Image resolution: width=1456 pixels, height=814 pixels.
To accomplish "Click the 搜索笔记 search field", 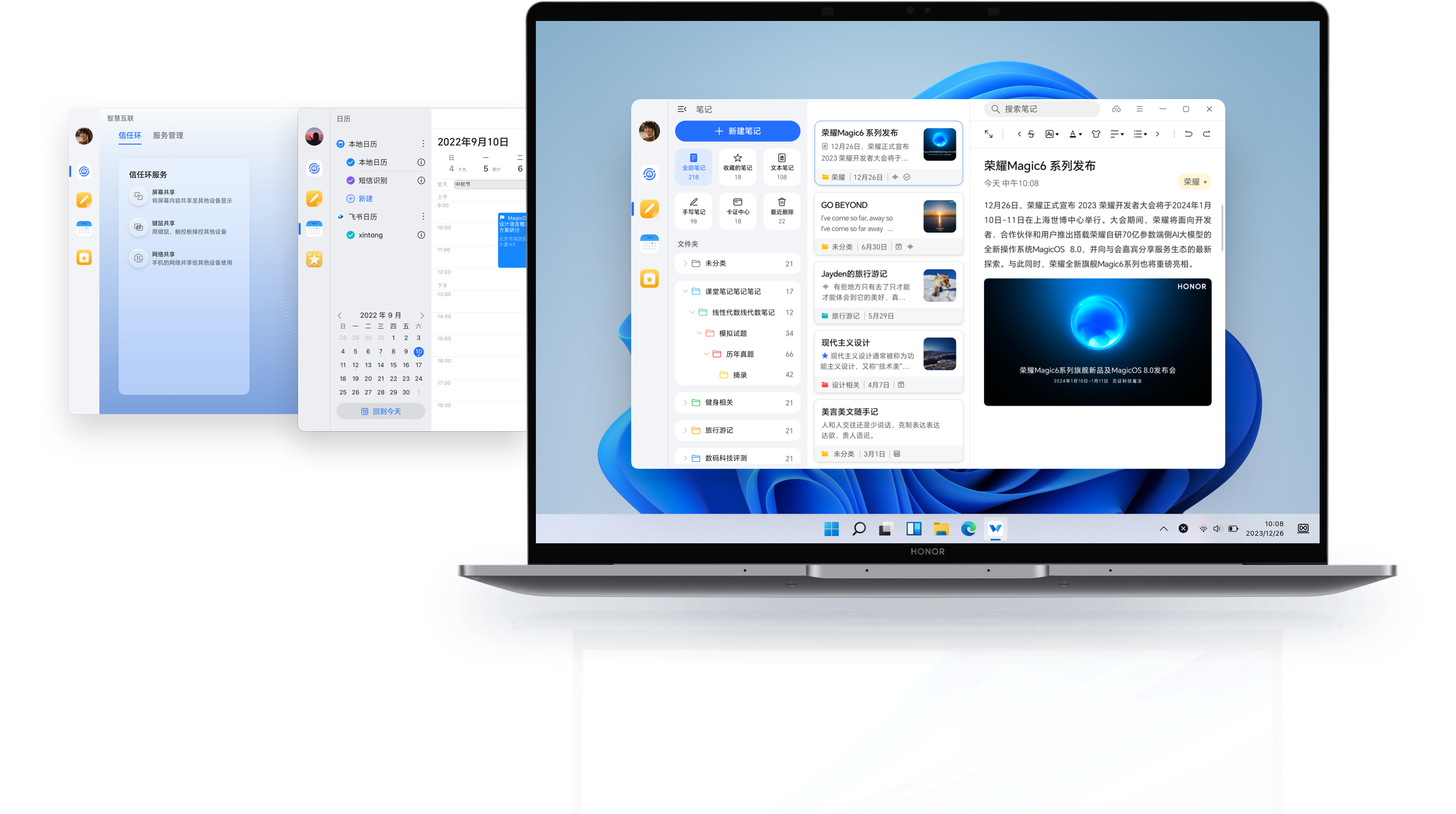I will click(1042, 109).
